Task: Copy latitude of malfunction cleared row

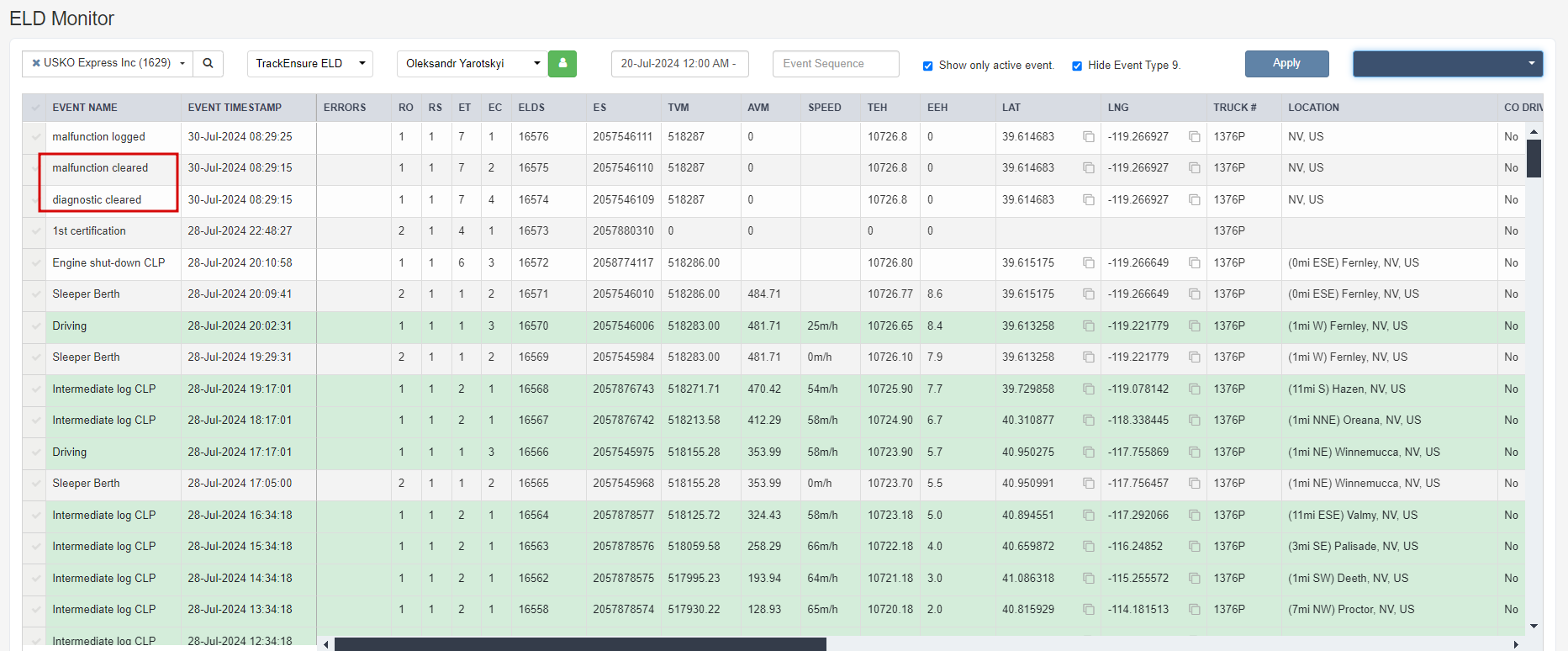Action: click(1089, 167)
